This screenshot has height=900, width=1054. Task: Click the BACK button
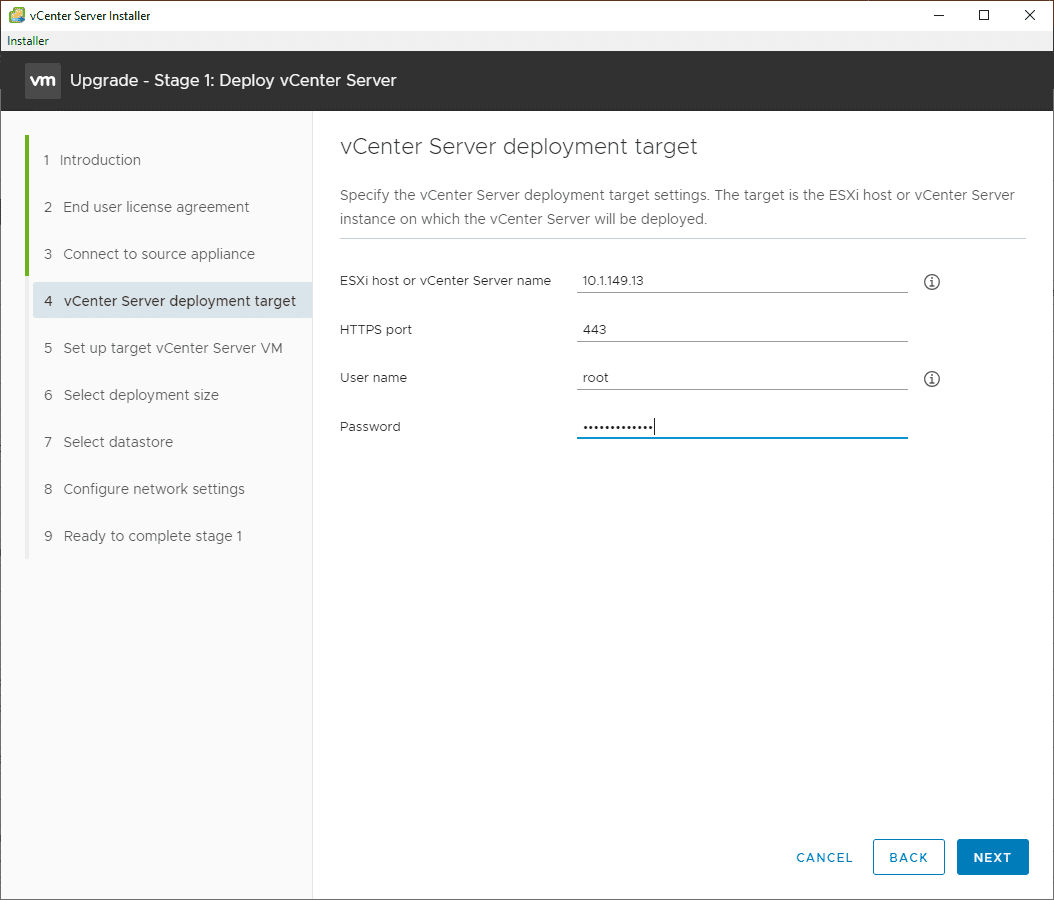tap(908, 857)
